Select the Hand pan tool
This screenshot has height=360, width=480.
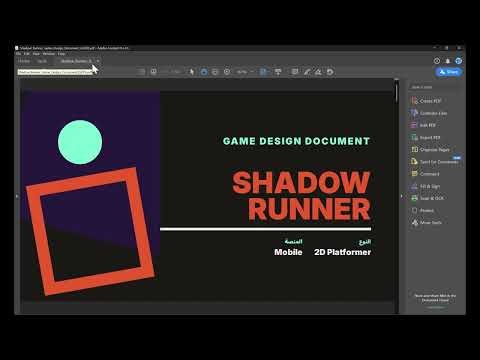click(x=204, y=72)
